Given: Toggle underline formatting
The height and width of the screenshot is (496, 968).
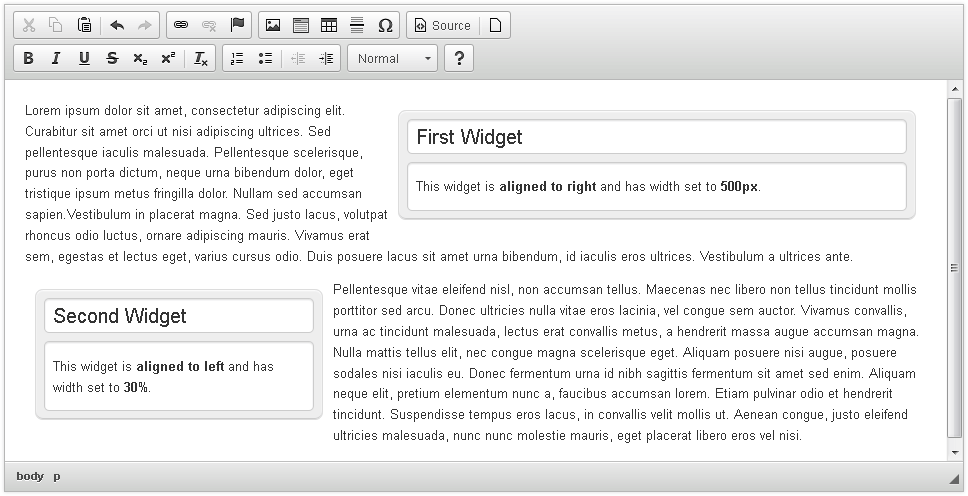Looking at the screenshot, I should click(x=85, y=58).
